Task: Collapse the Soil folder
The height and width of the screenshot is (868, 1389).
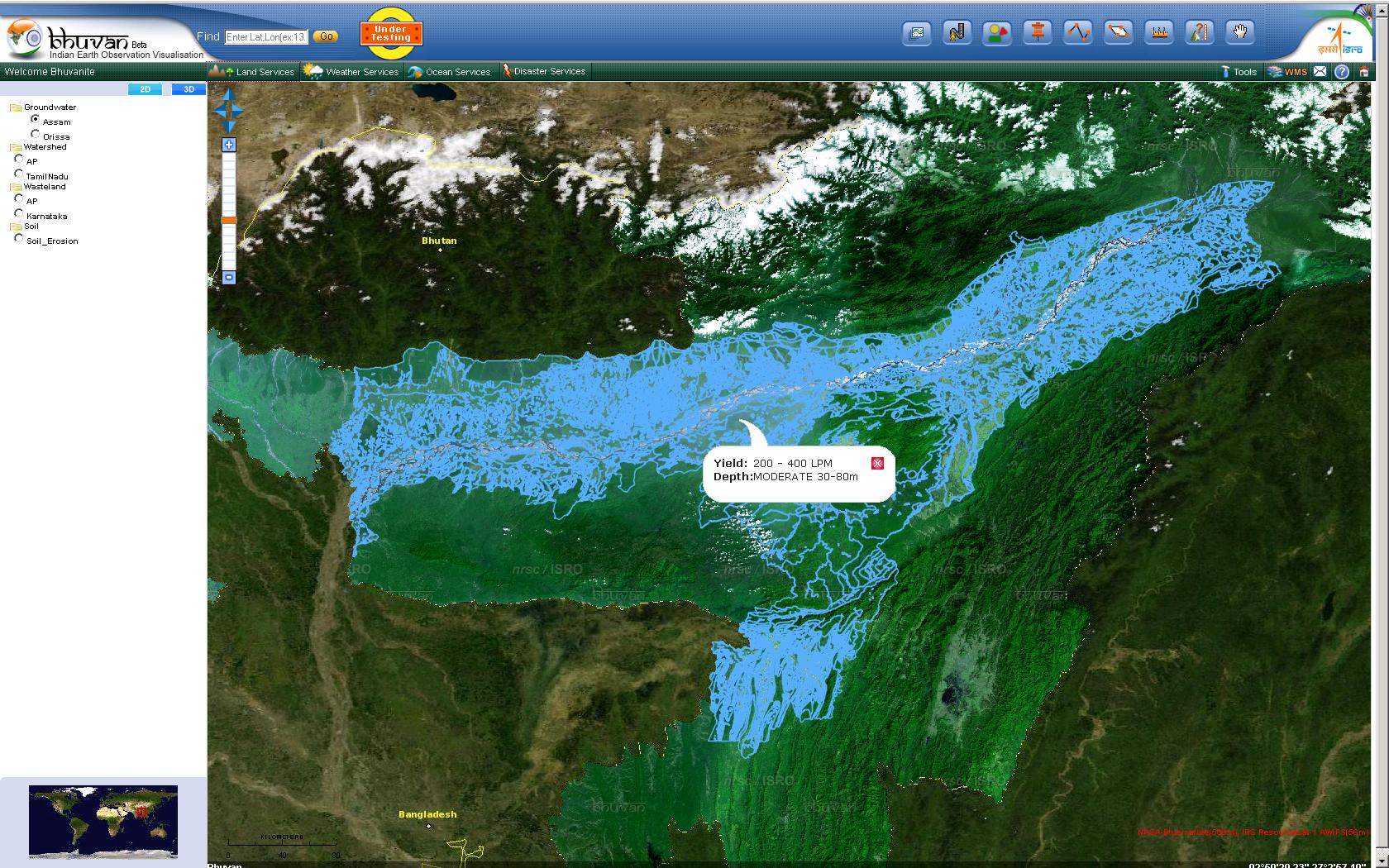Action: (16, 227)
